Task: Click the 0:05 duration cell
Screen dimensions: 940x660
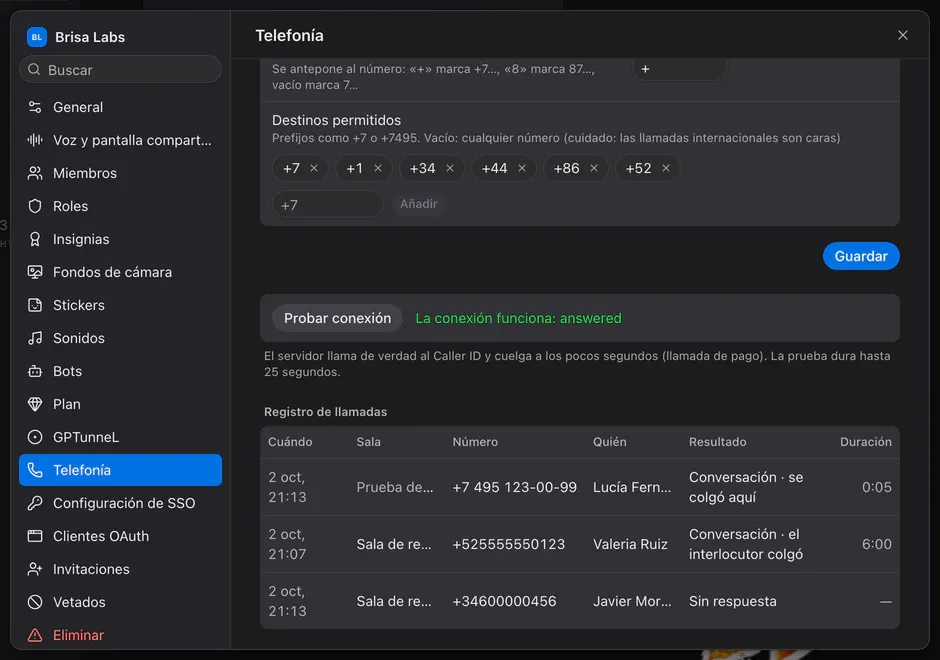Action: click(876, 487)
